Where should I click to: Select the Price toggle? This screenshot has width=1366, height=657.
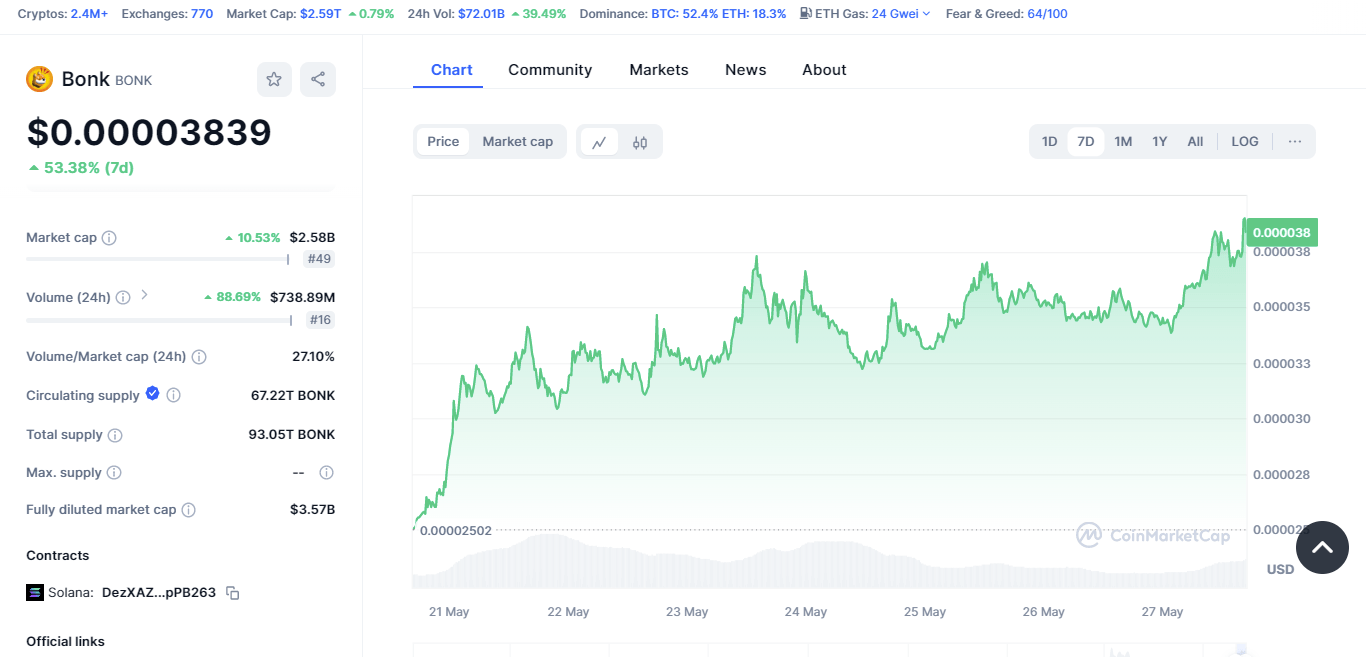443,141
